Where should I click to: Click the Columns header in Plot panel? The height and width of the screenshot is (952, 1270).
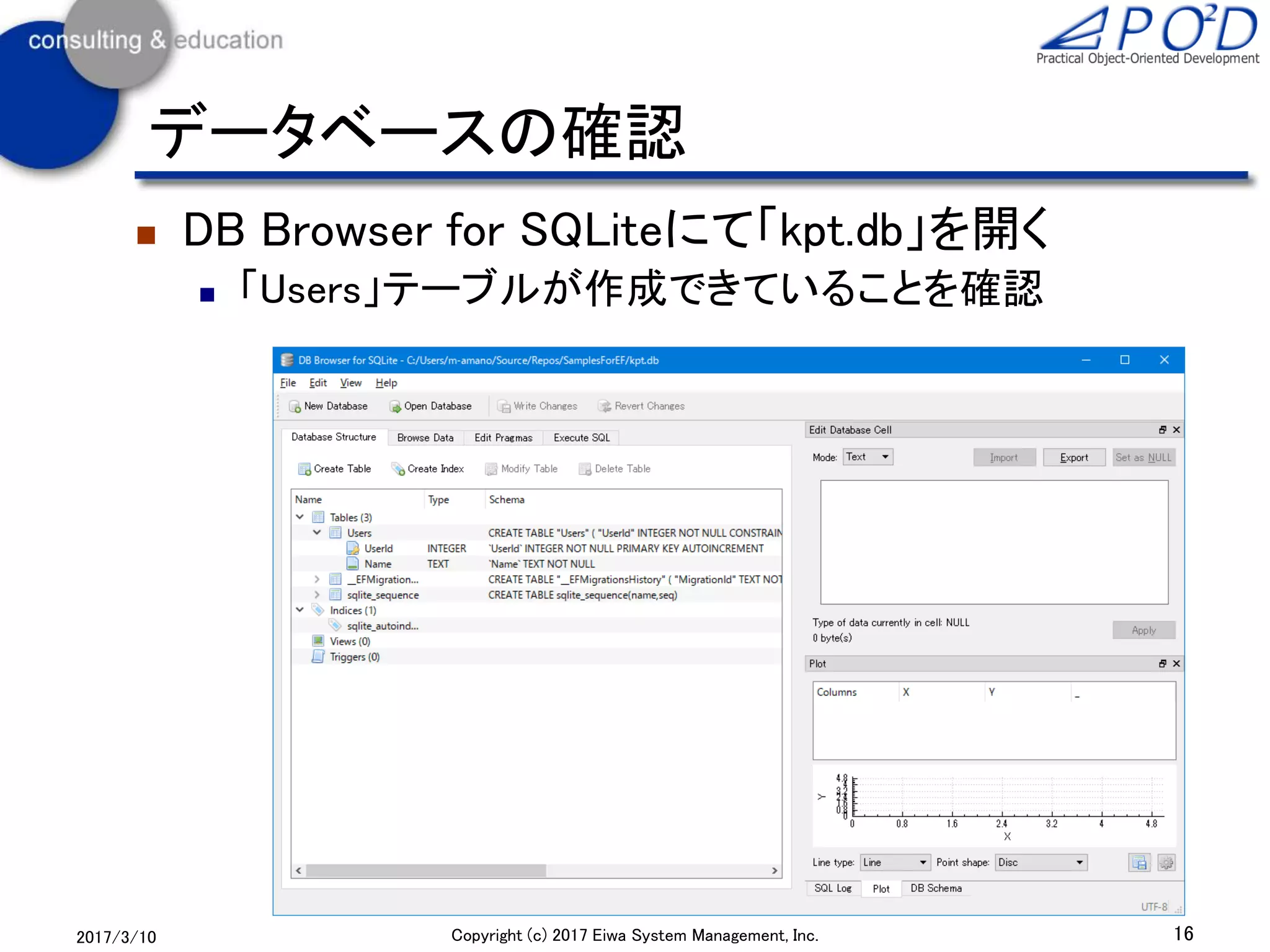(x=856, y=692)
